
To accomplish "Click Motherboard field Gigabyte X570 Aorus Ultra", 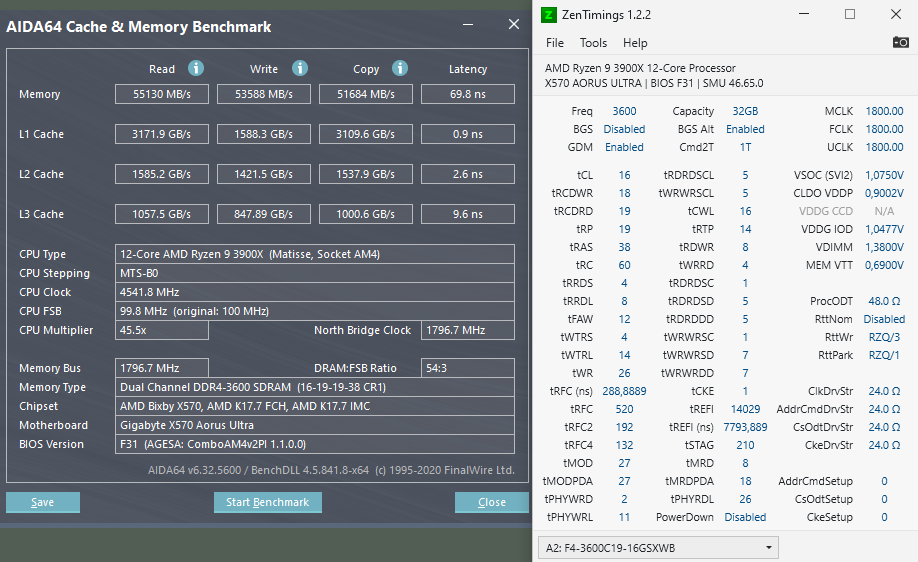I will pos(315,425).
